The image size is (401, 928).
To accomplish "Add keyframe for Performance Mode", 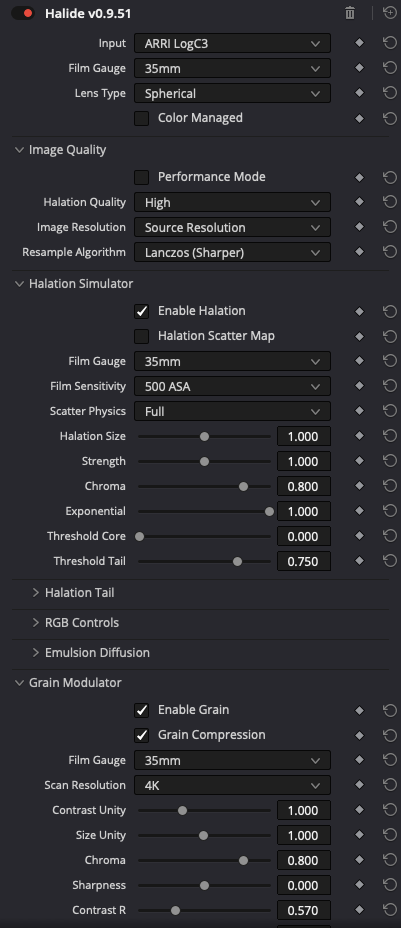I will (x=359, y=177).
